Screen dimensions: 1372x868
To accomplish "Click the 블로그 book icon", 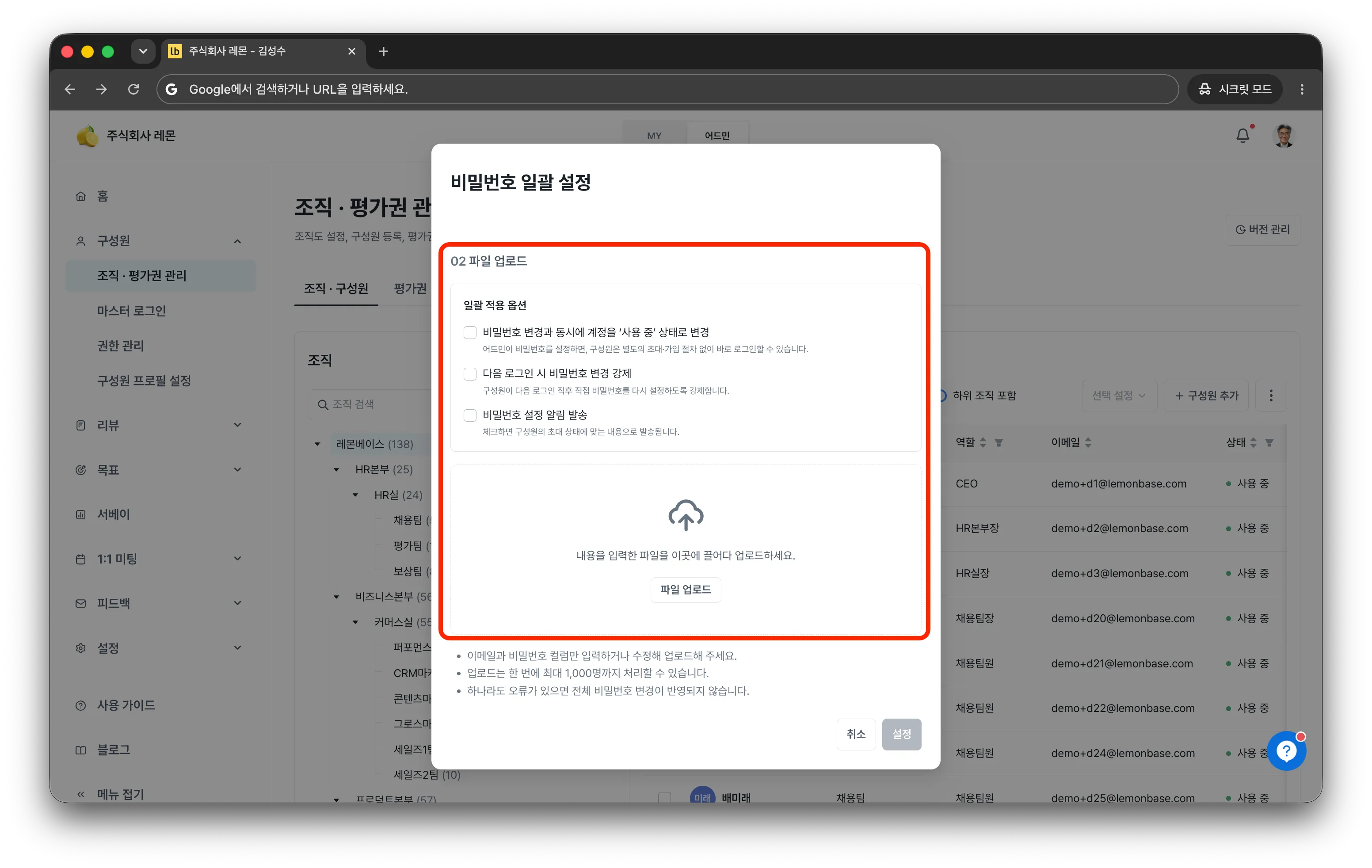I will (81, 750).
